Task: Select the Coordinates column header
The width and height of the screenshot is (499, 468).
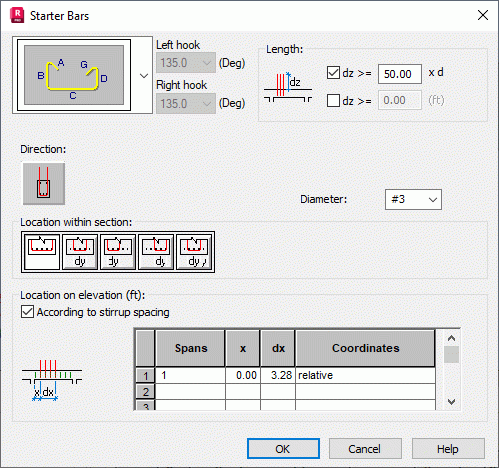Action: point(365,348)
